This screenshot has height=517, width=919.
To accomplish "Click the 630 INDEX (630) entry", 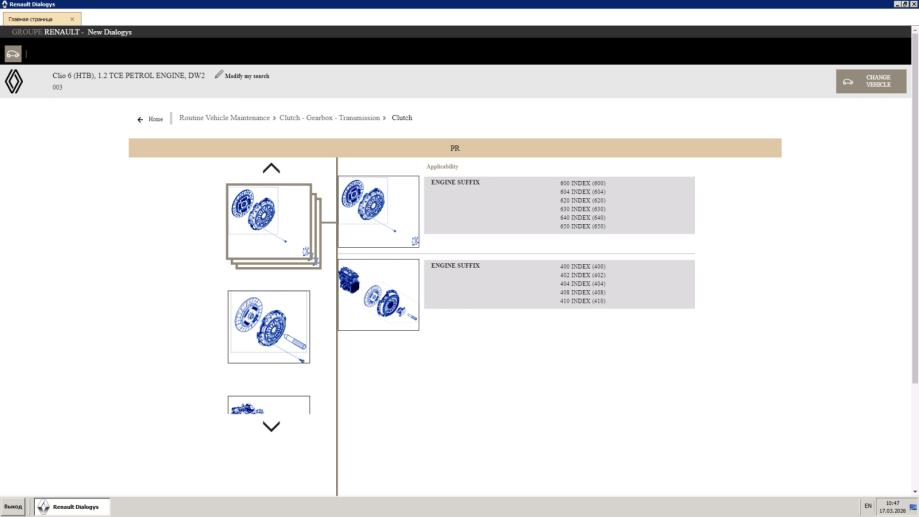I will [x=583, y=209].
